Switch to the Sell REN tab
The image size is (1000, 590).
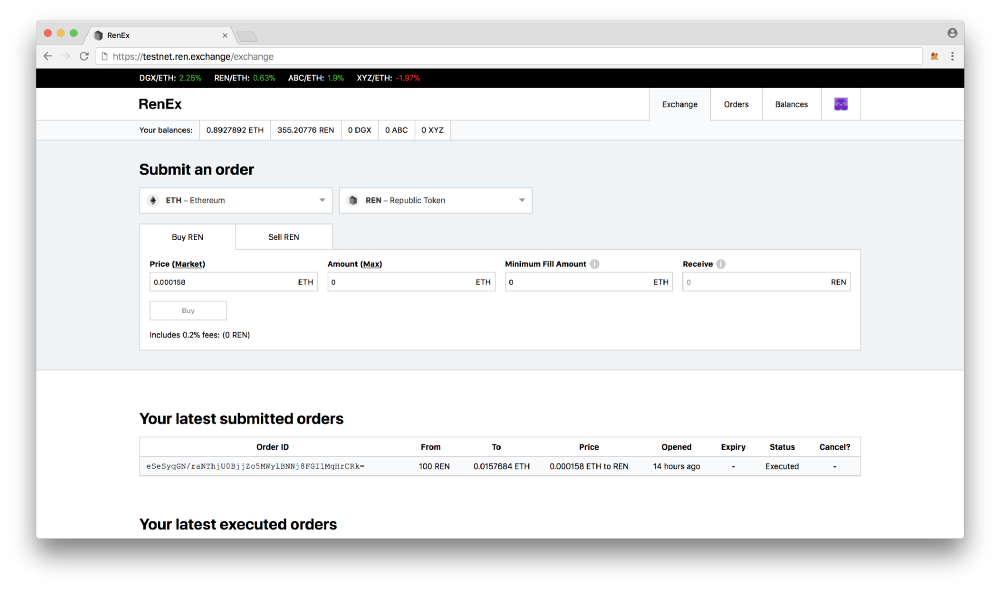284,237
